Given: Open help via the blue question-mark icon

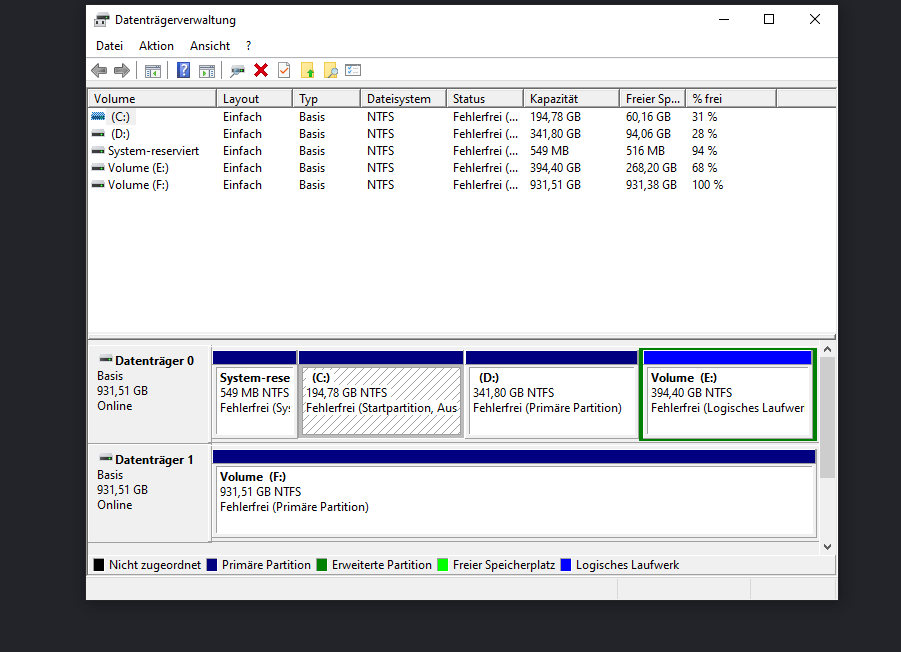Looking at the screenshot, I should 183,71.
